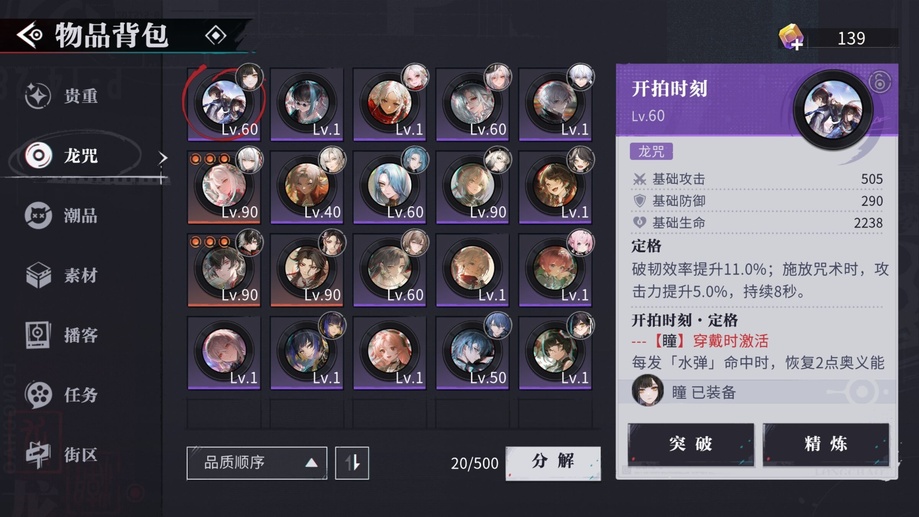Screen dimensions: 919x517
Task: Click the 突破 button
Action: (691, 444)
